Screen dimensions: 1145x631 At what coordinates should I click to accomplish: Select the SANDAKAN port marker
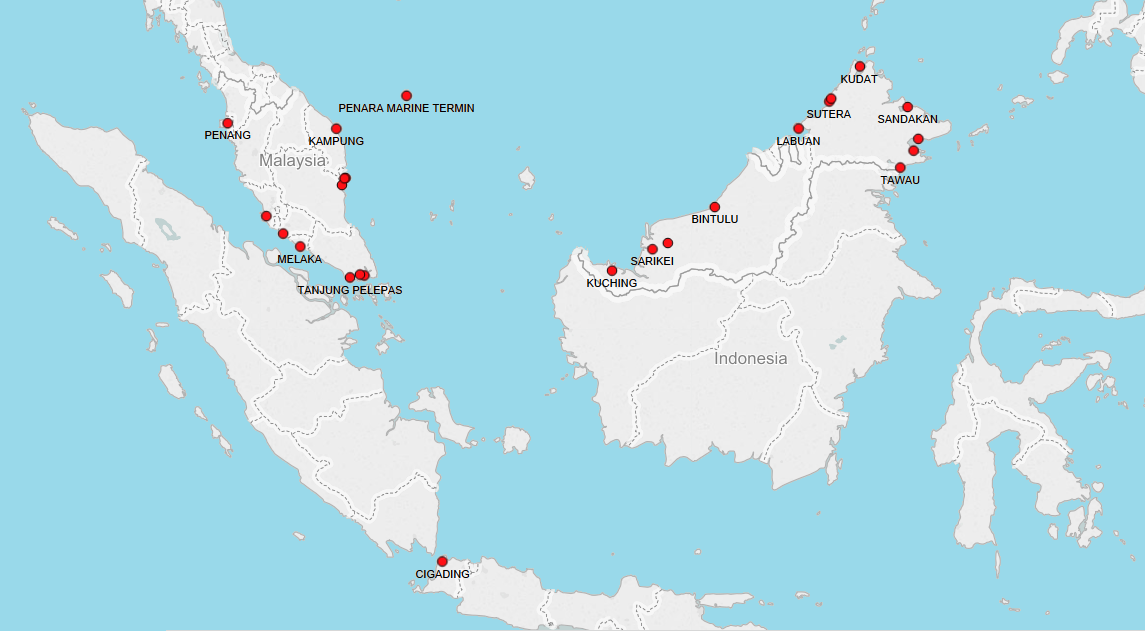pos(907,107)
